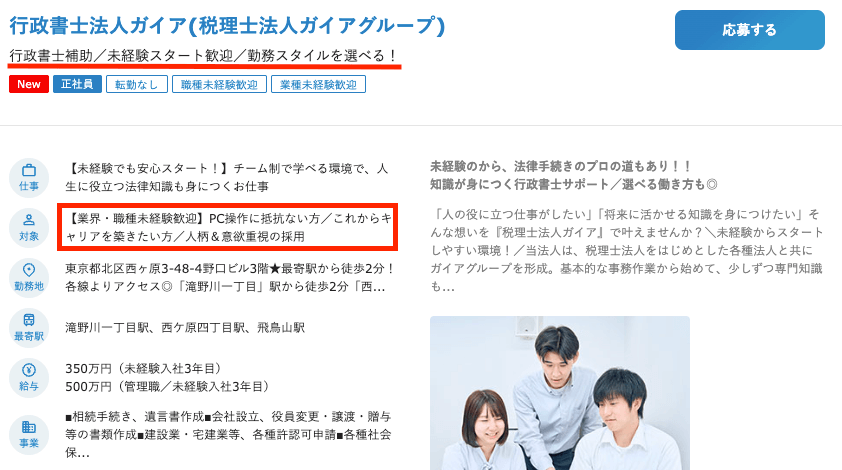Click the 給与 yen icon
This screenshot has width=842, height=470.
pyautogui.click(x=29, y=378)
